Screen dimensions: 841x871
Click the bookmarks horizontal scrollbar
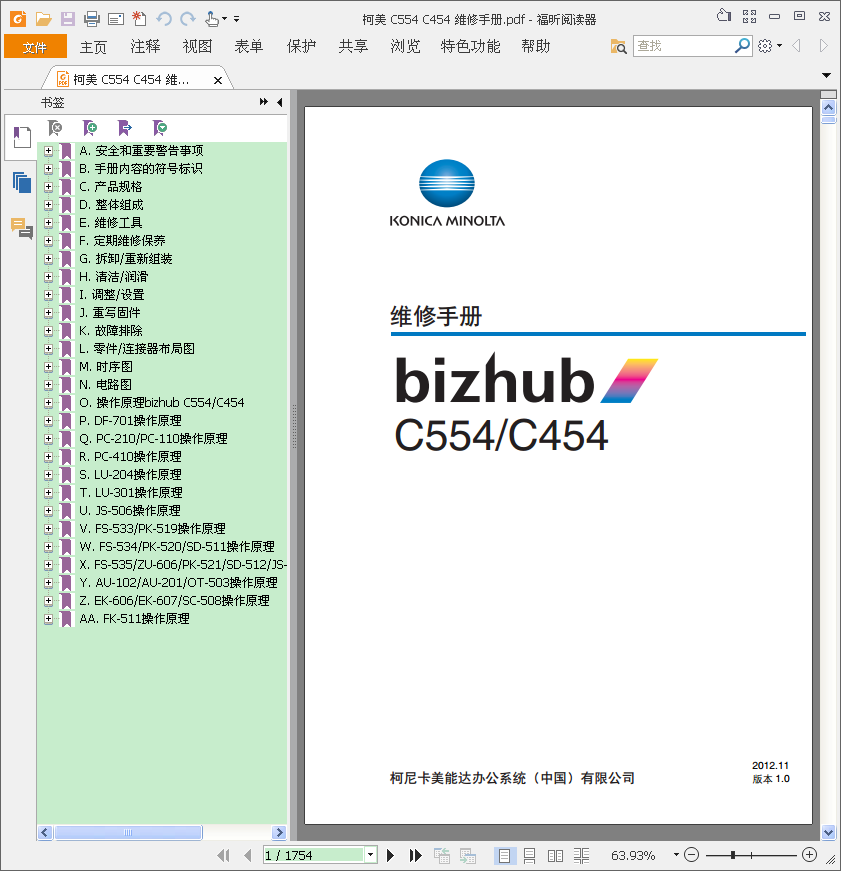tap(128, 832)
